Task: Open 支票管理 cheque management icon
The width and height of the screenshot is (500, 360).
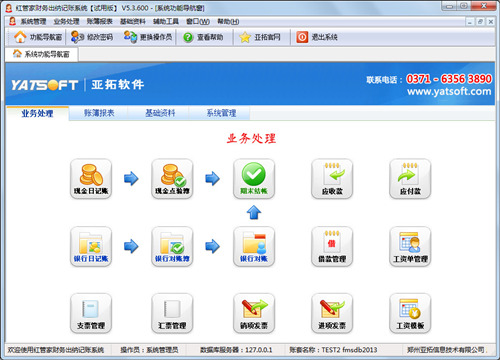Action: tap(91, 313)
